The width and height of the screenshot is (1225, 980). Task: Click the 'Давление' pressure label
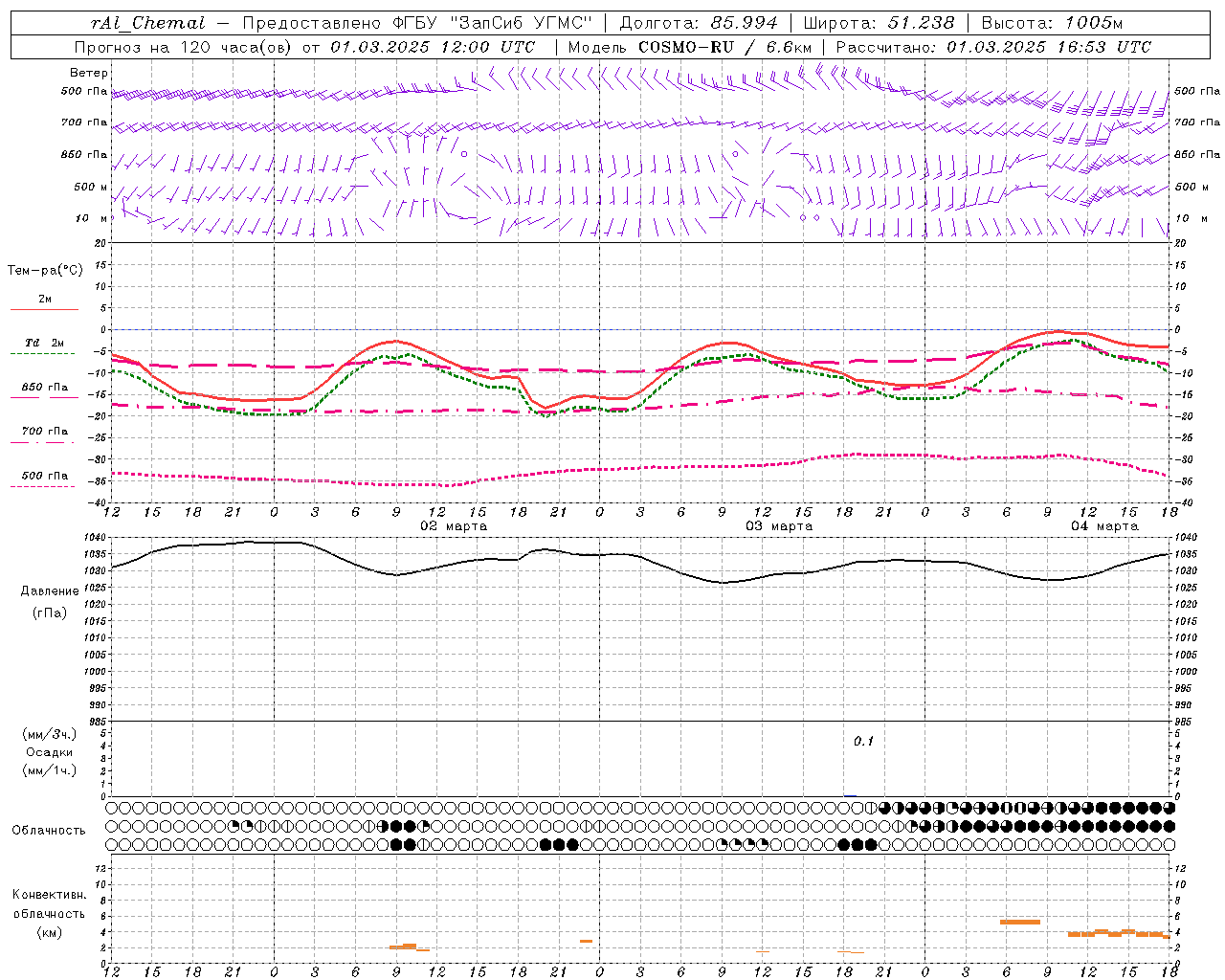coord(50,591)
